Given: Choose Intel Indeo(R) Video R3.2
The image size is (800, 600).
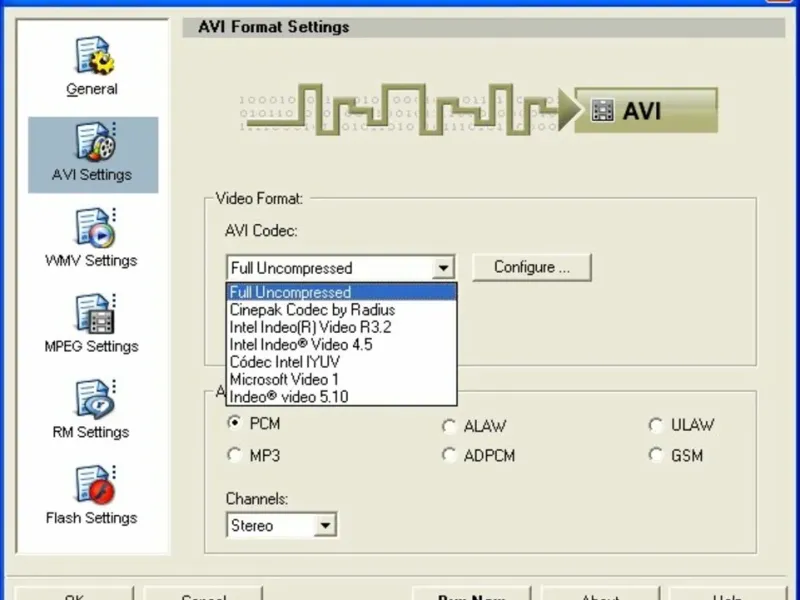Looking at the screenshot, I should pos(341,327).
